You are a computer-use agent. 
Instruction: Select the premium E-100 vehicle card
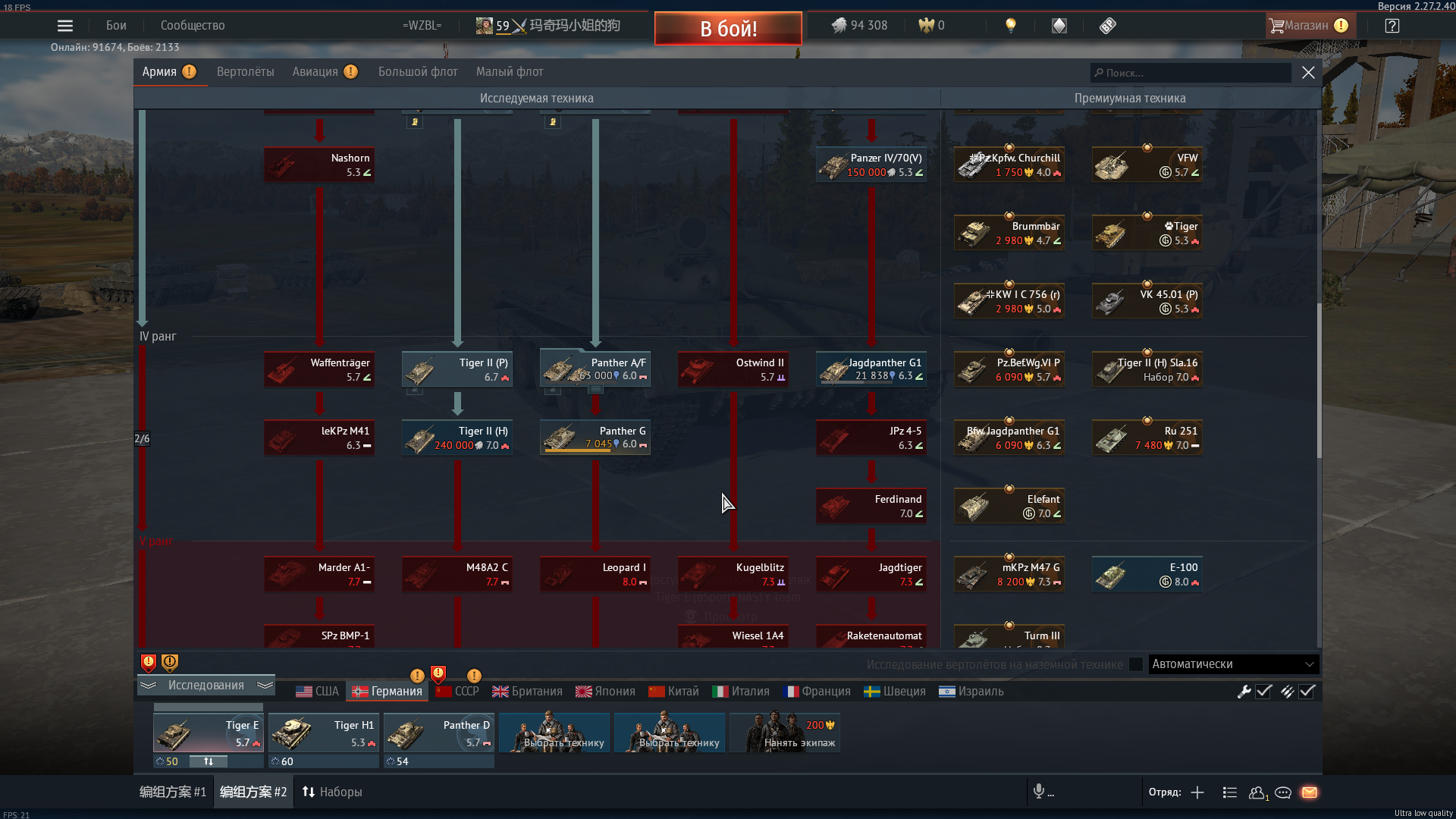[1147, 575]
